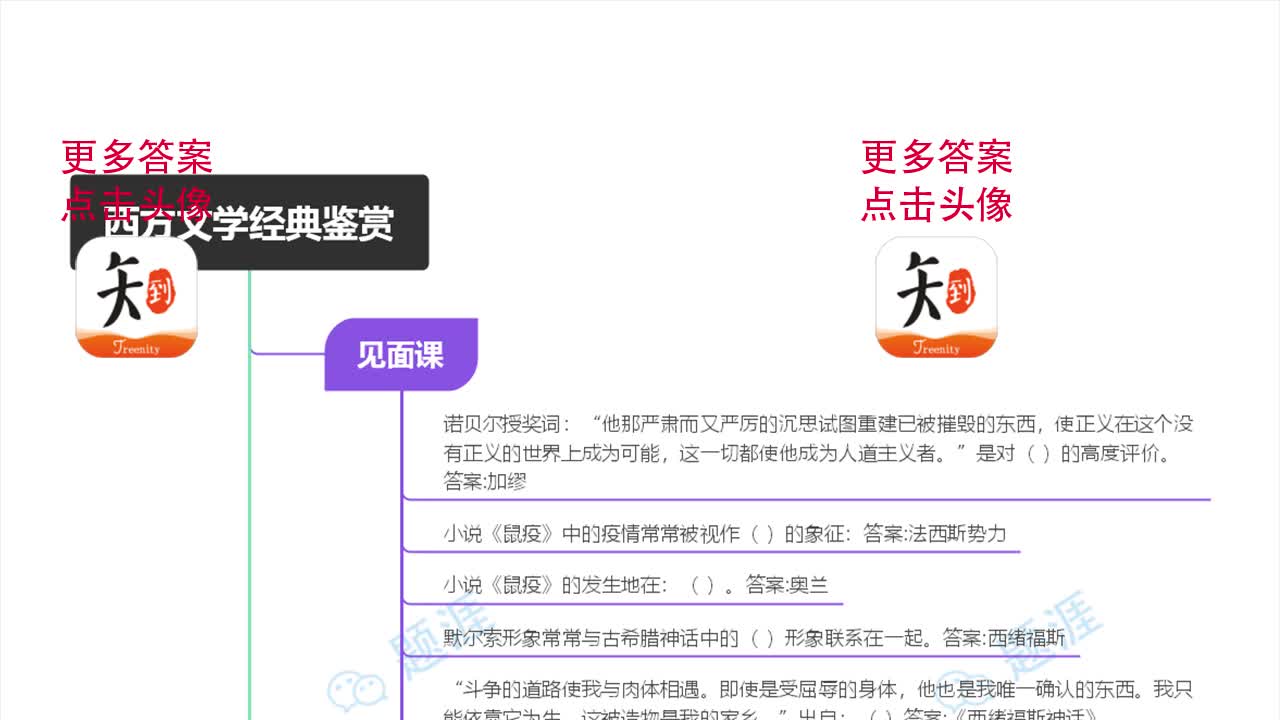Click the right-side 点击头像 red text
Viewport: 1280px width, 720px height.
(936, 204)
